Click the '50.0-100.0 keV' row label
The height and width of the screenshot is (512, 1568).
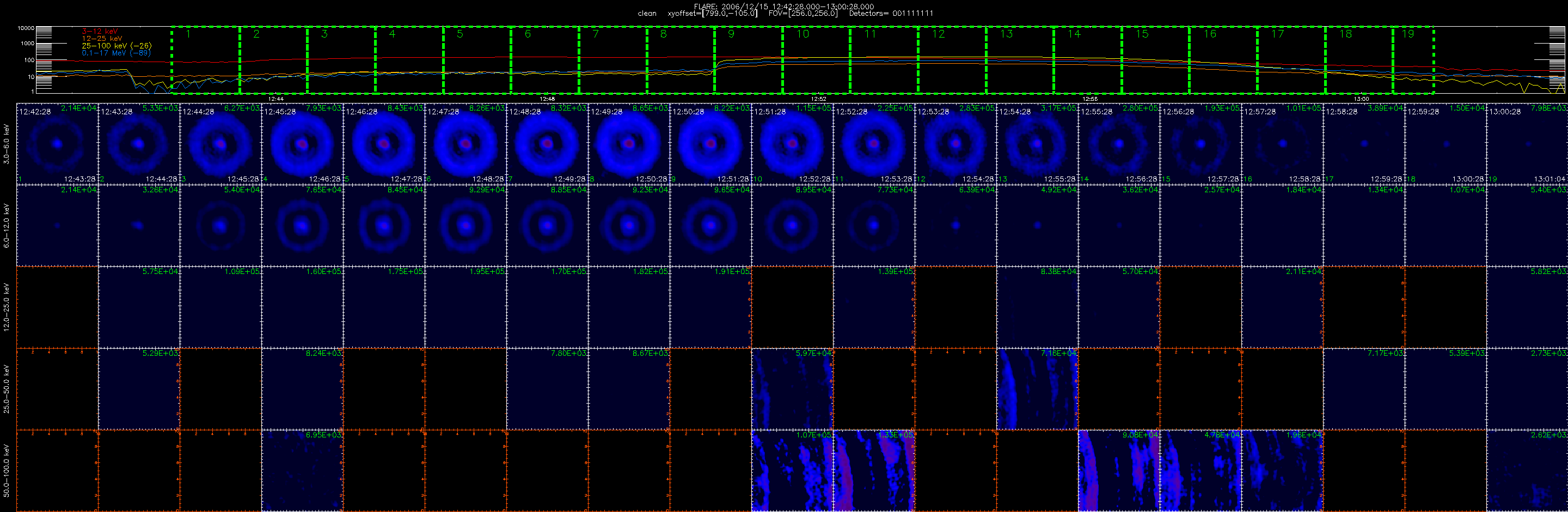(7, 471)
